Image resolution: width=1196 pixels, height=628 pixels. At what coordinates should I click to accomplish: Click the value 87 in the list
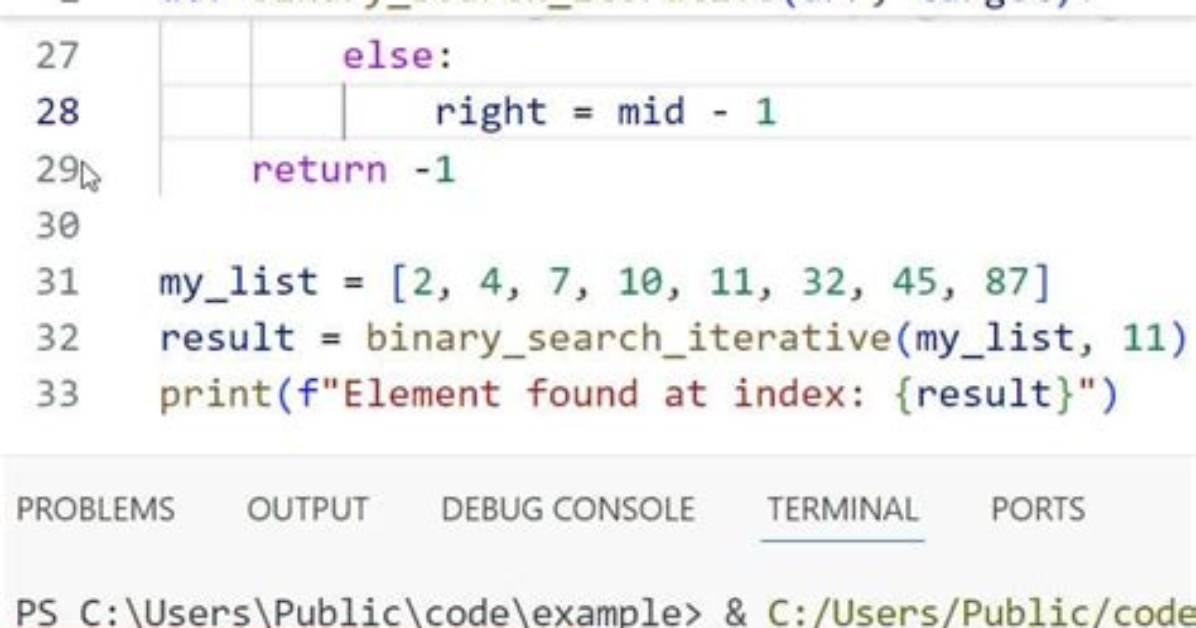tap(1006, 282)
